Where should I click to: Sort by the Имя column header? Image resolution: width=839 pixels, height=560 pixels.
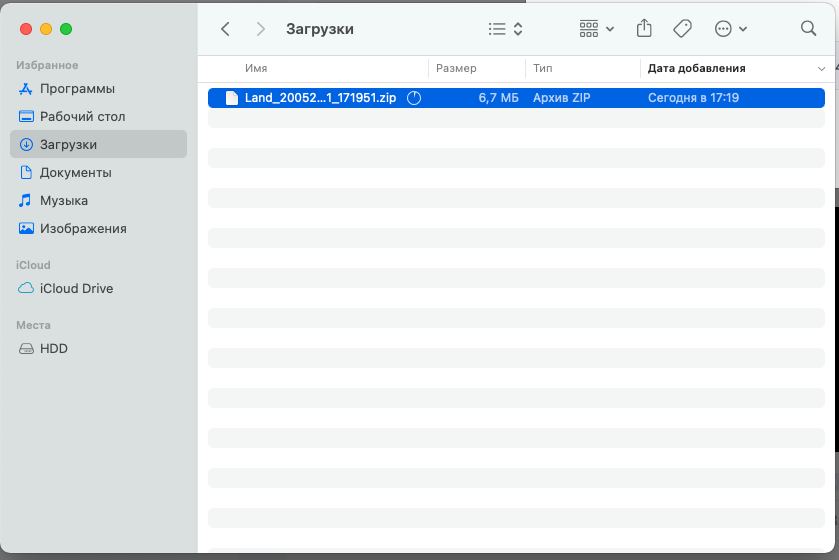tap(256, 69)
